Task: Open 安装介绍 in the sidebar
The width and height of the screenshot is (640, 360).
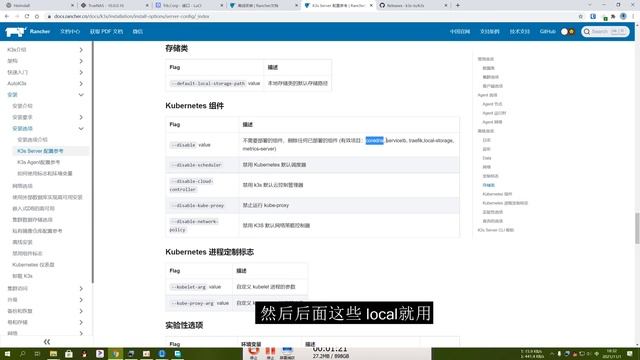Action: 22,106
